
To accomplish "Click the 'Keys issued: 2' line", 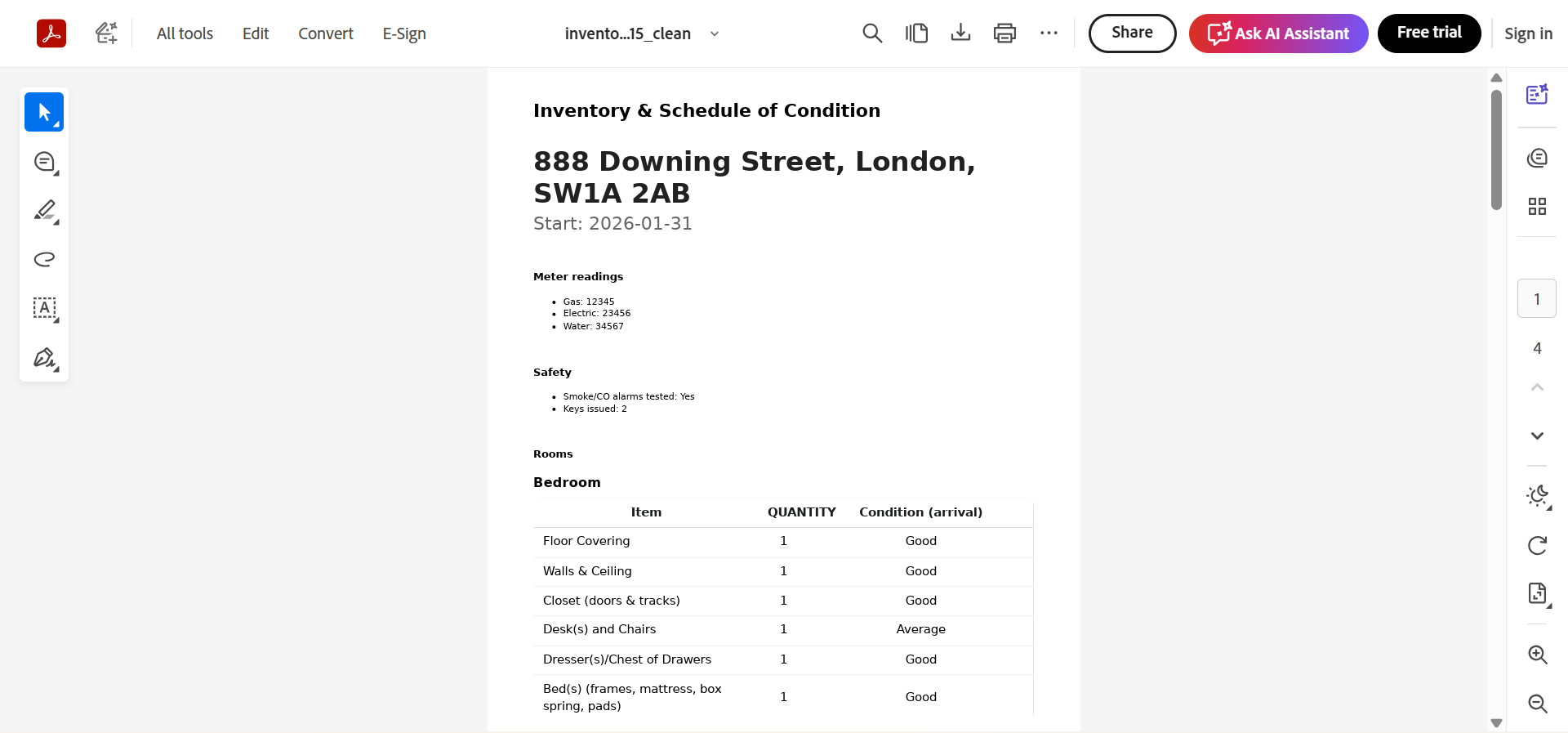I will click(595, 409).
